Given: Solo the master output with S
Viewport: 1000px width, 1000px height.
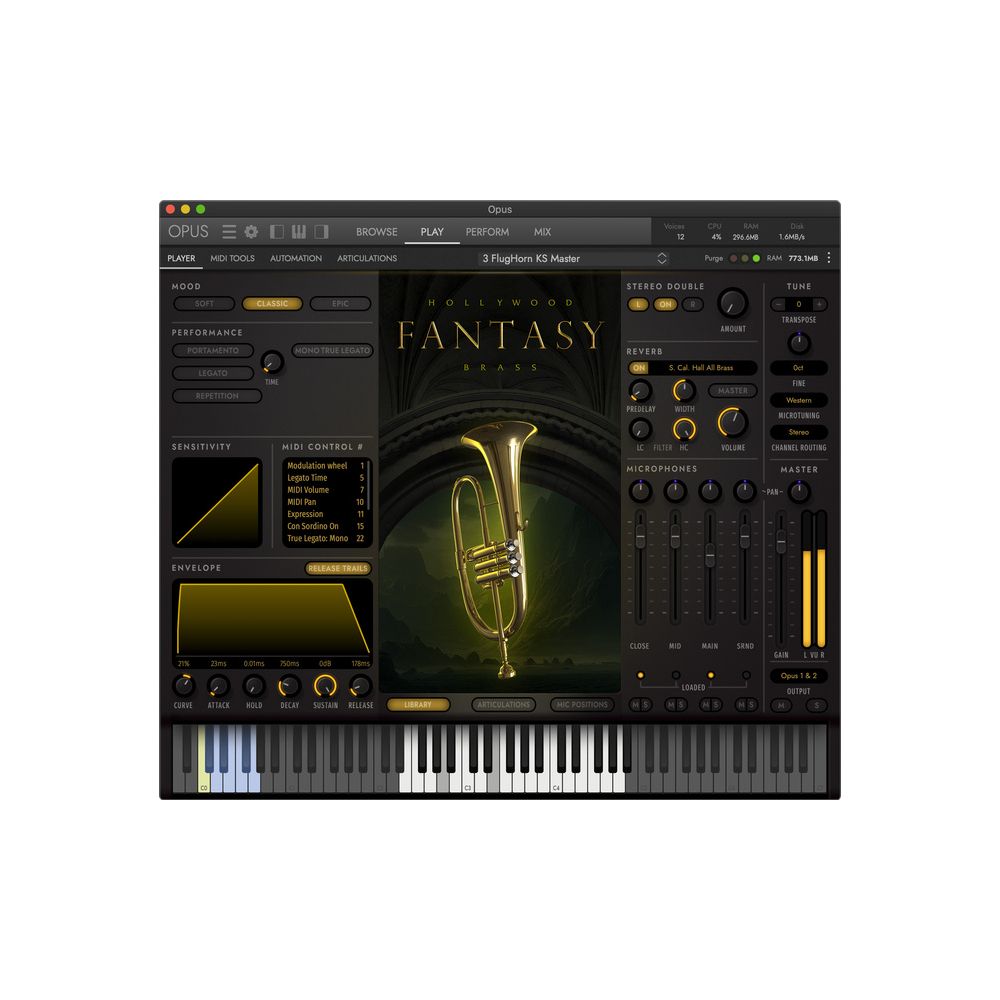Looking at the screenshot, I should click(816, 705).
